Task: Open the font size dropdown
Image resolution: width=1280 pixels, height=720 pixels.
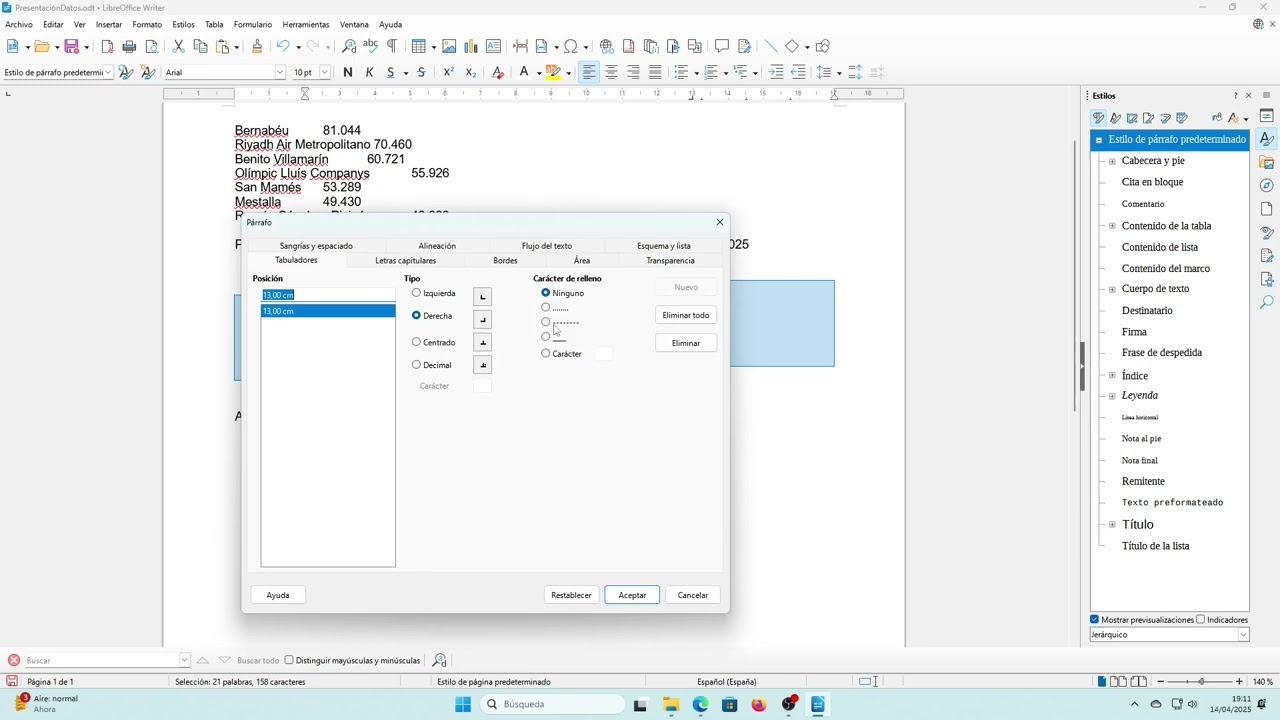Action: (324, 72)
